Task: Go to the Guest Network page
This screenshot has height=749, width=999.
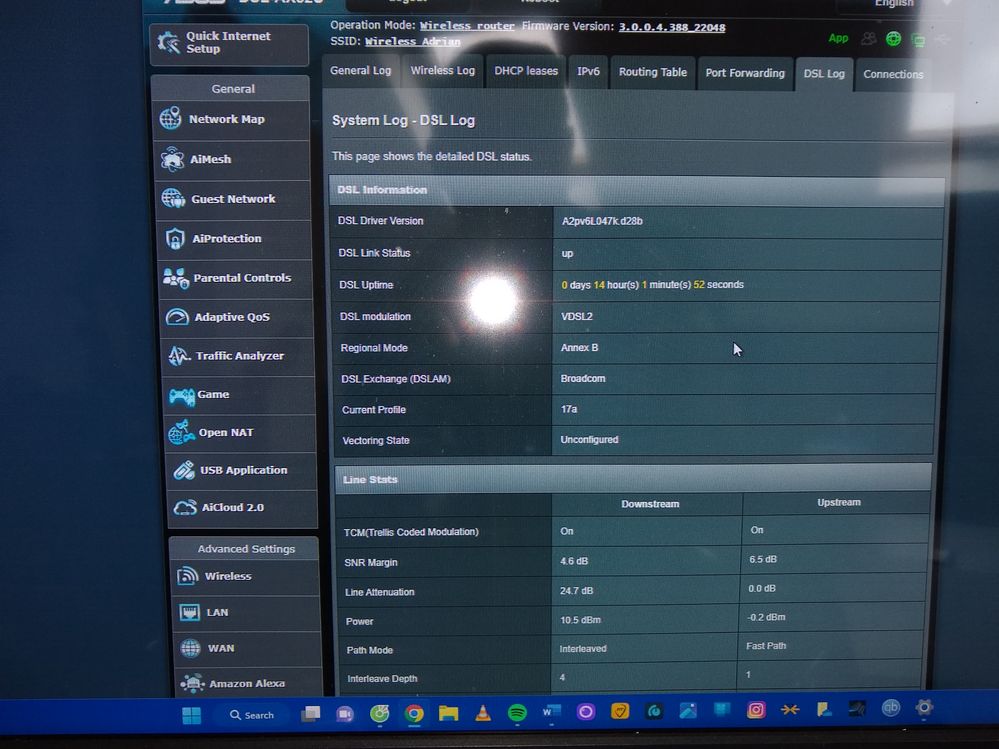Action: pos(232,199)
